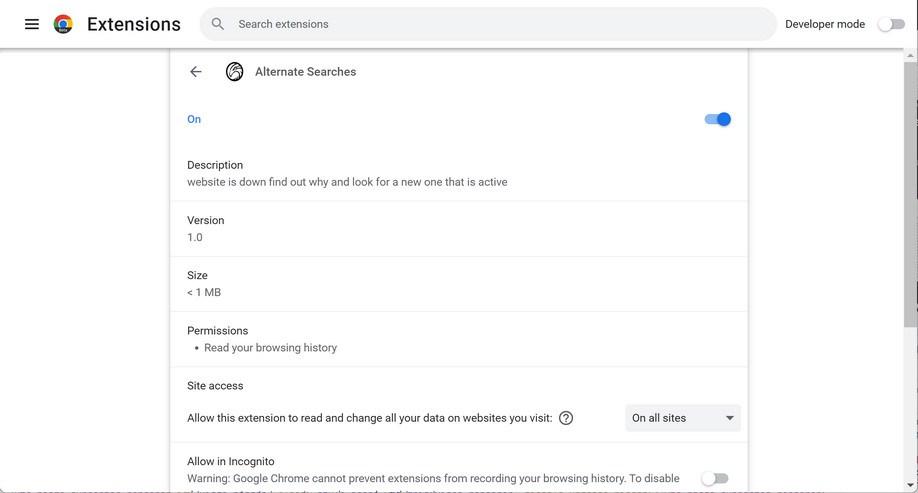Click "Read your browsing history" permission
Viewport: 918px width, 493px height.
[270, 348]
